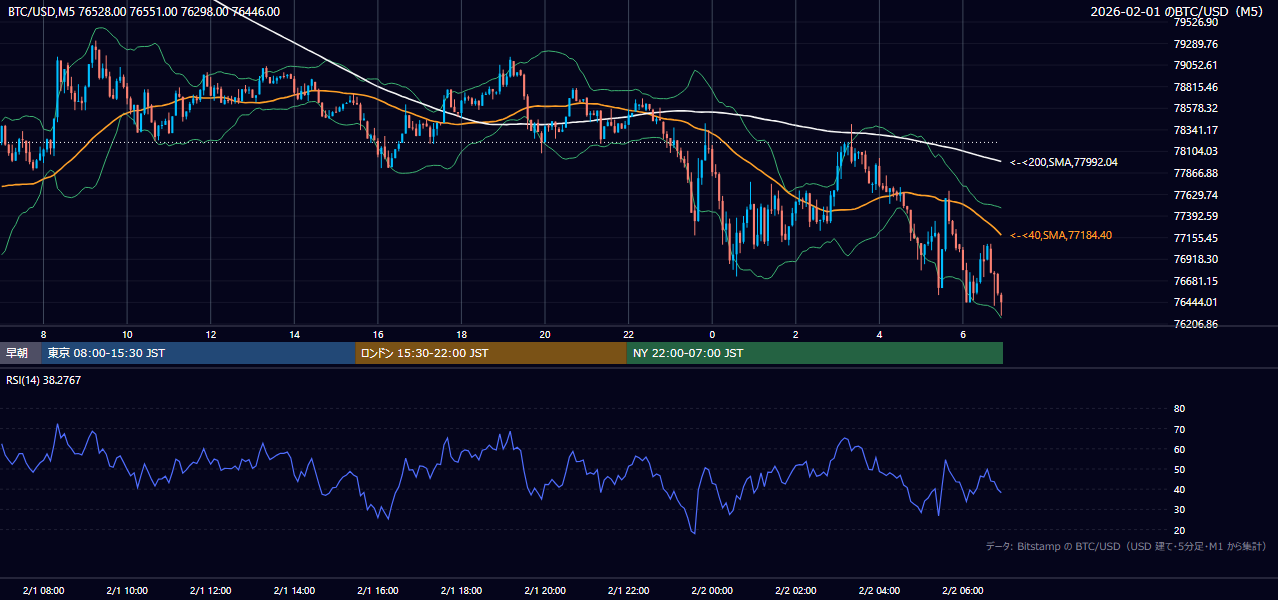Click price axis label 76206.86
Viewport: 1278px width, 600px height.
coord(1195,324)
